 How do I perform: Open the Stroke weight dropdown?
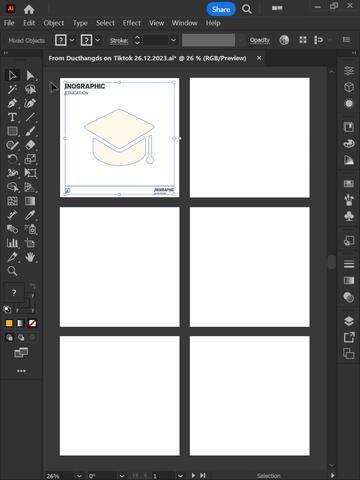click(x=173, y=40)
